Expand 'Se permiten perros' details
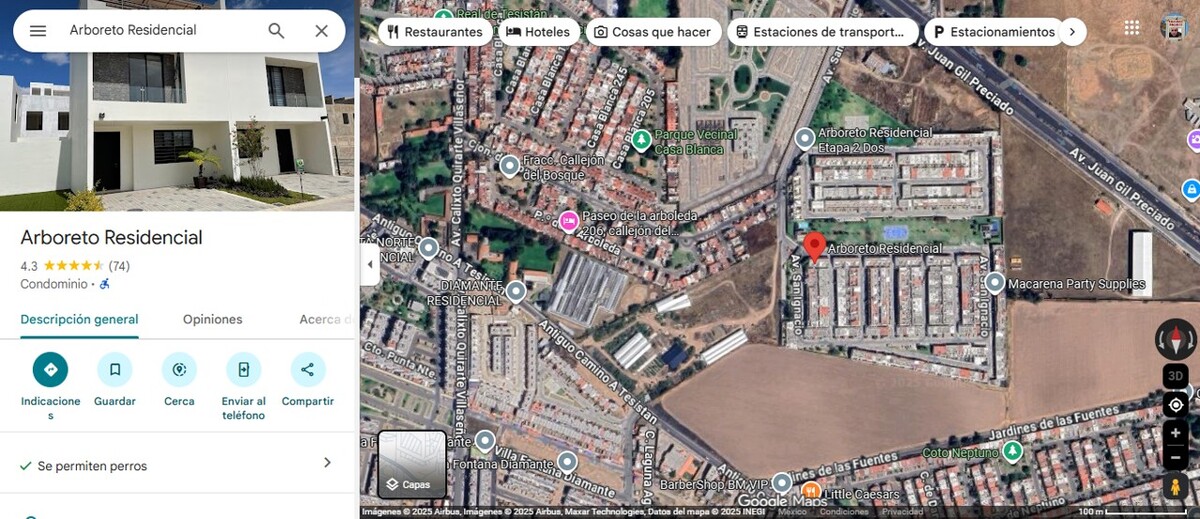 [178, 465]
